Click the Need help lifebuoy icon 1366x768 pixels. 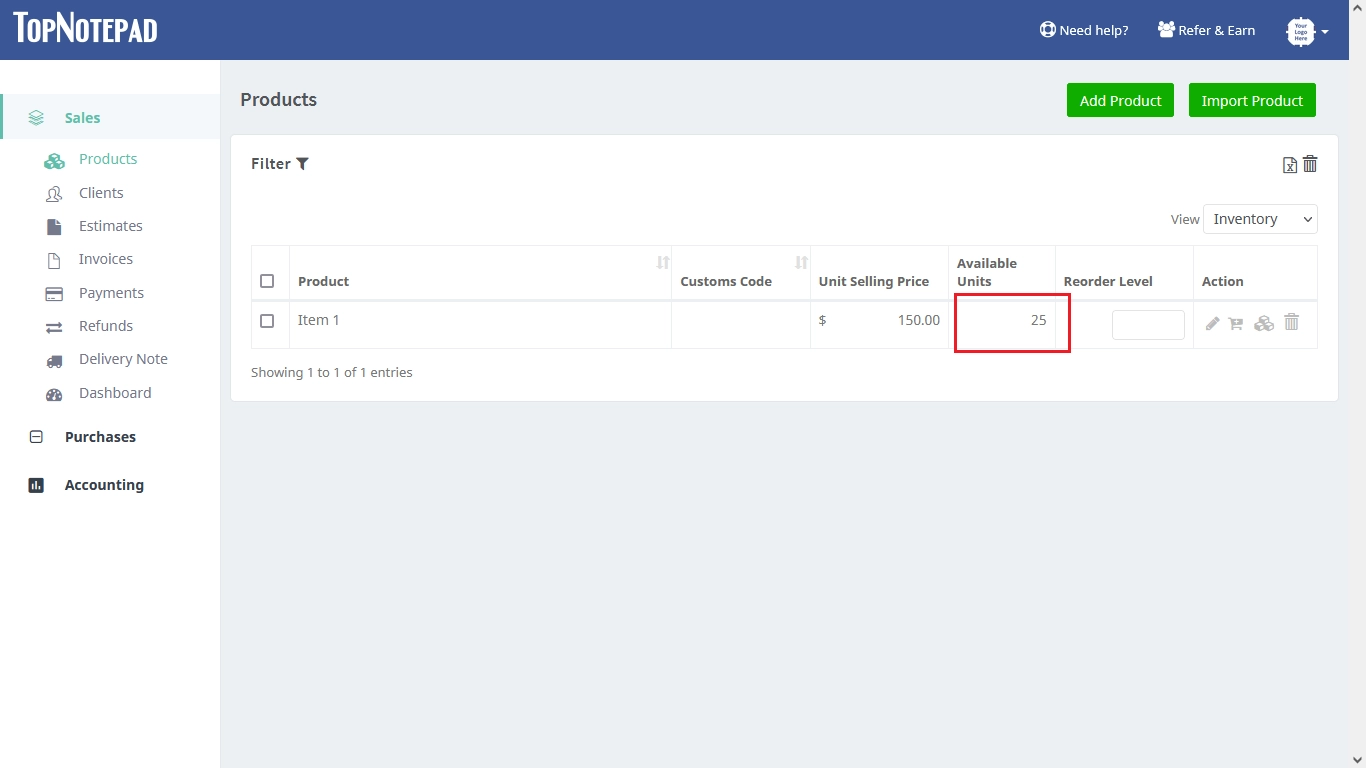point(1047,30)
